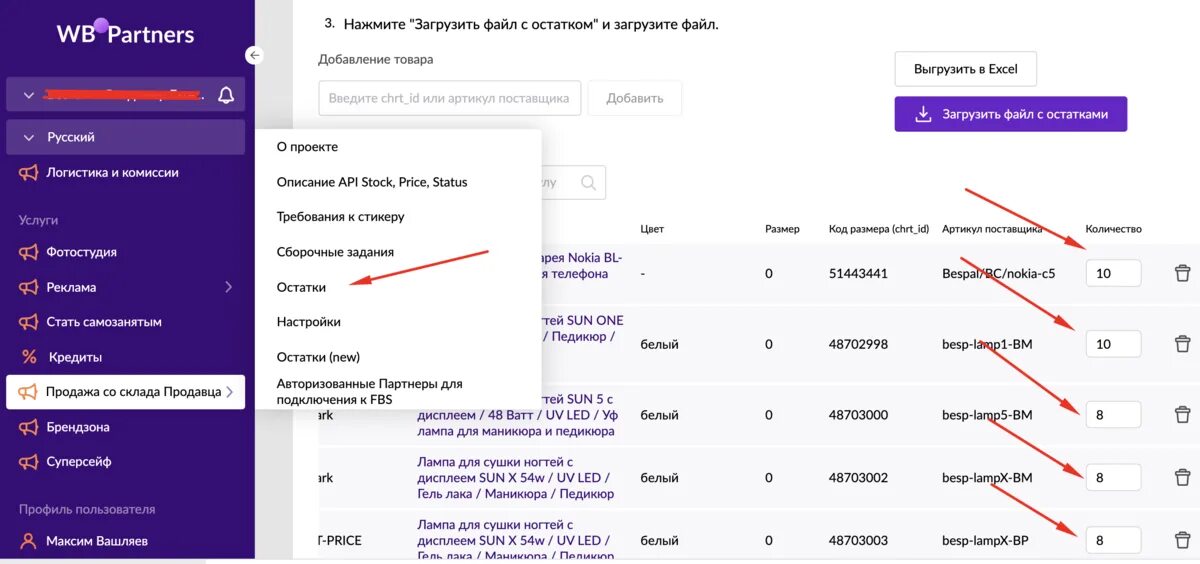
Task: Click the Добавить button
Action: point(634,98)
